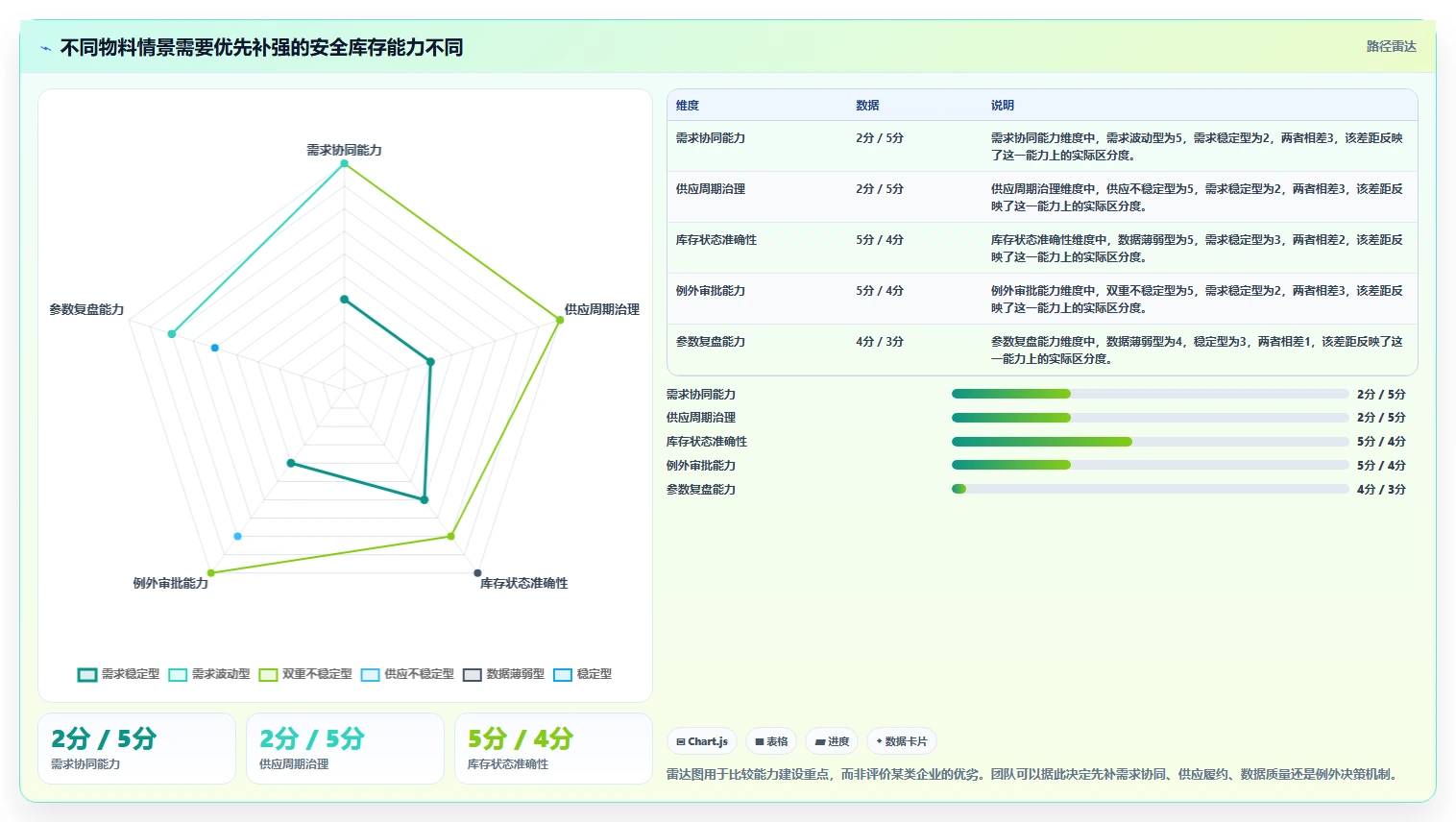The height and width of the screenshot is (822, 1456).
Task: Click the green data point at 例外审批能力 vertex
Action: tap(211, 573)
